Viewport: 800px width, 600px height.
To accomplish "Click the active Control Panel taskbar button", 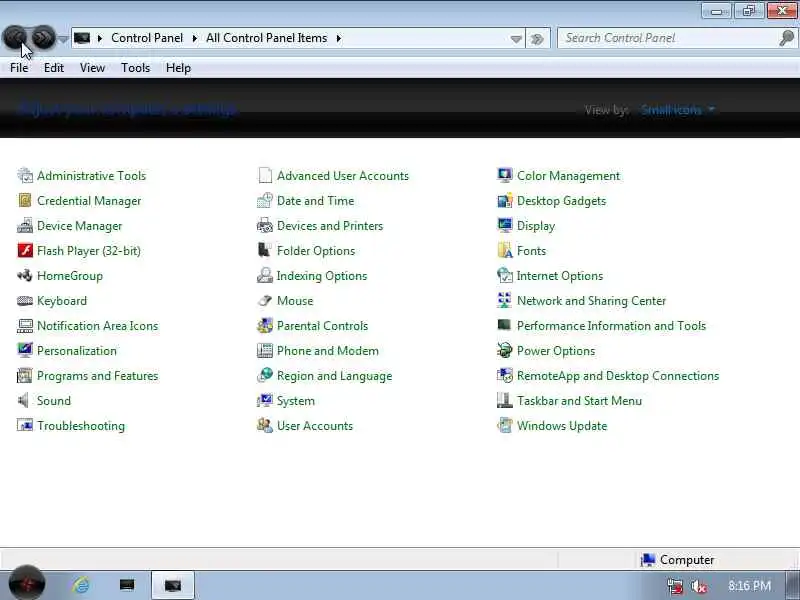I will (172, 585).
